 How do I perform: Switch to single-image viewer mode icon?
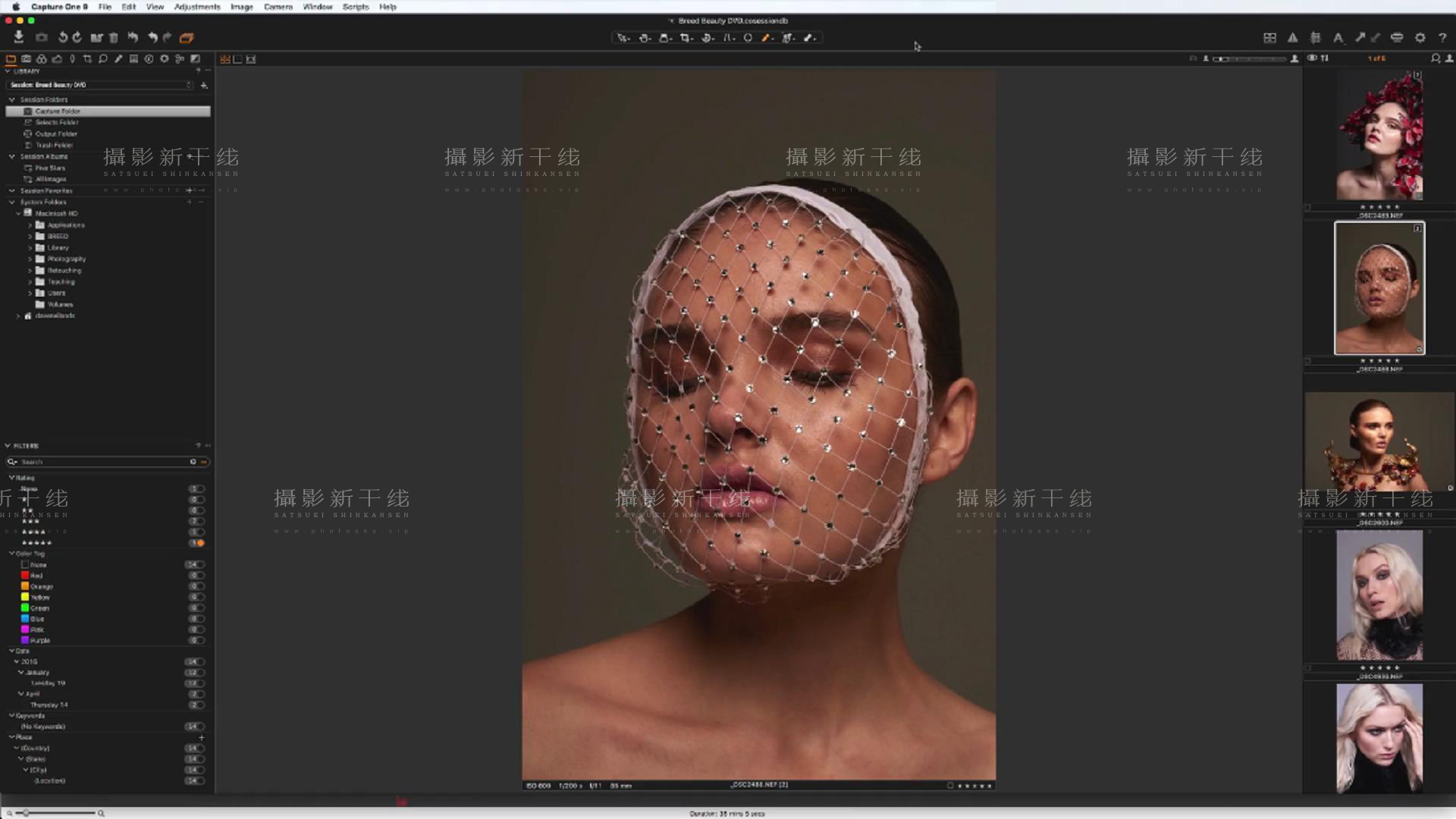[x=238, y=59]
